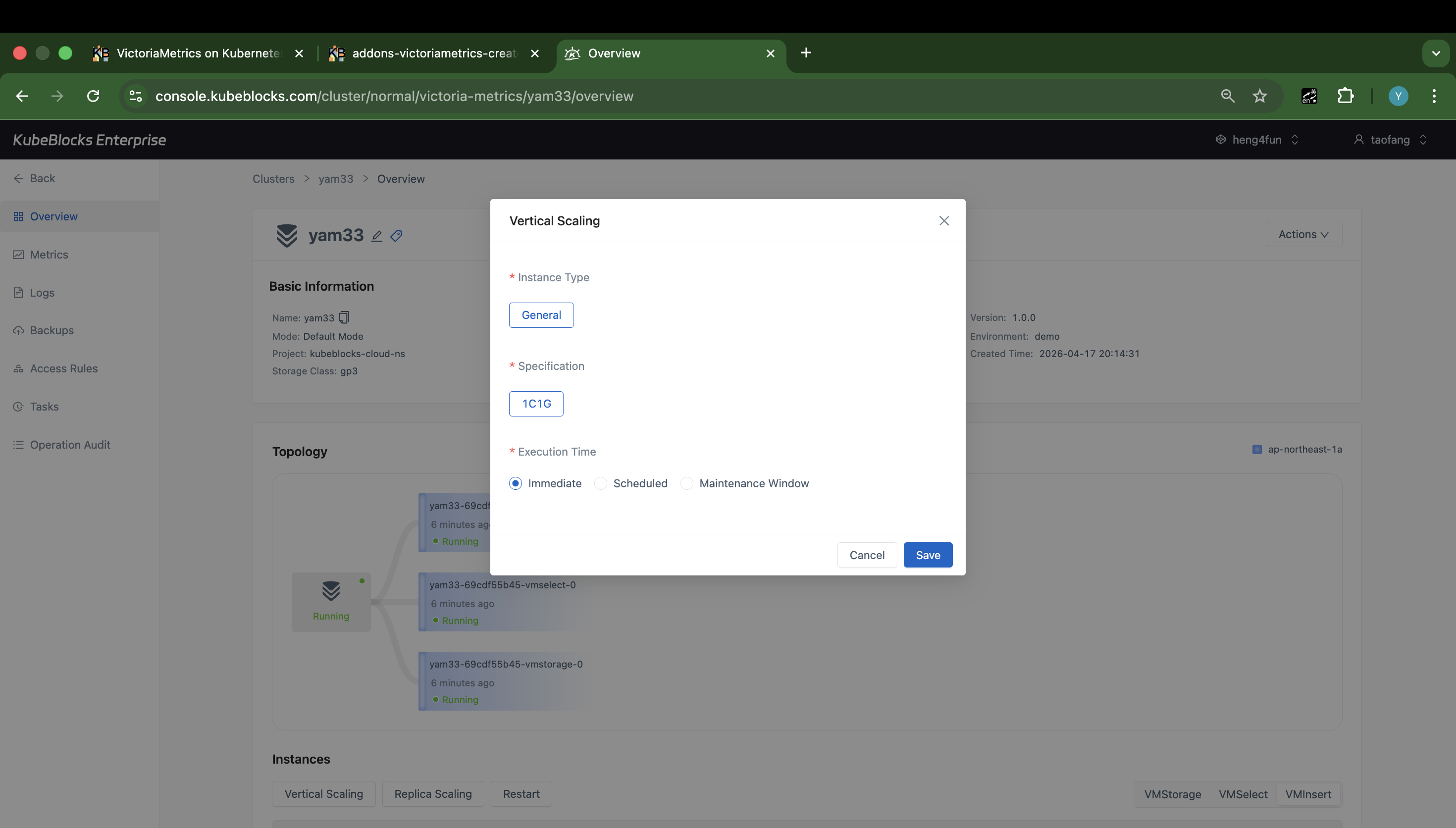Open site information icon in address bar
The image size is (1456, 828).
coord(135,96)
